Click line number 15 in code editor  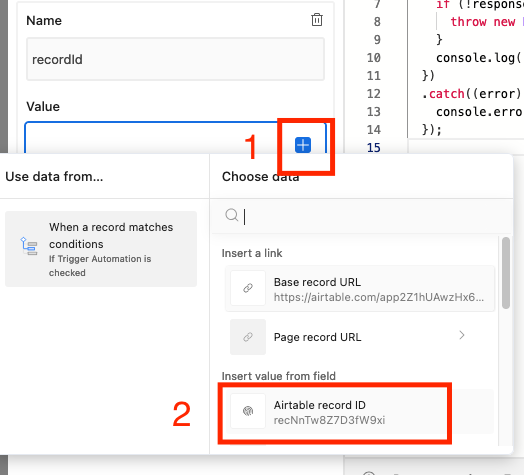374,147
